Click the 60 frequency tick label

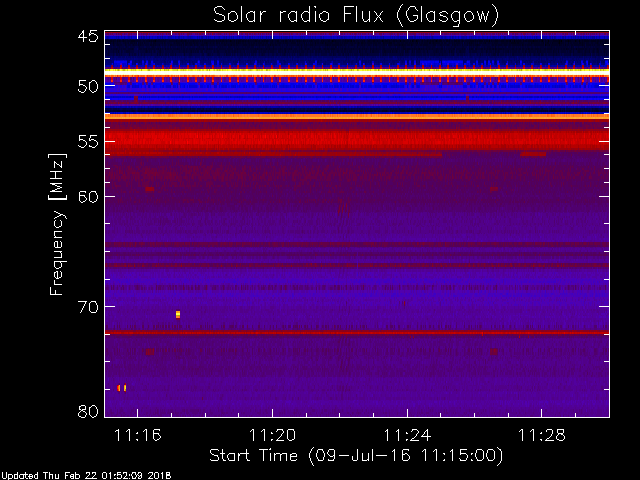tap(88, 197)
